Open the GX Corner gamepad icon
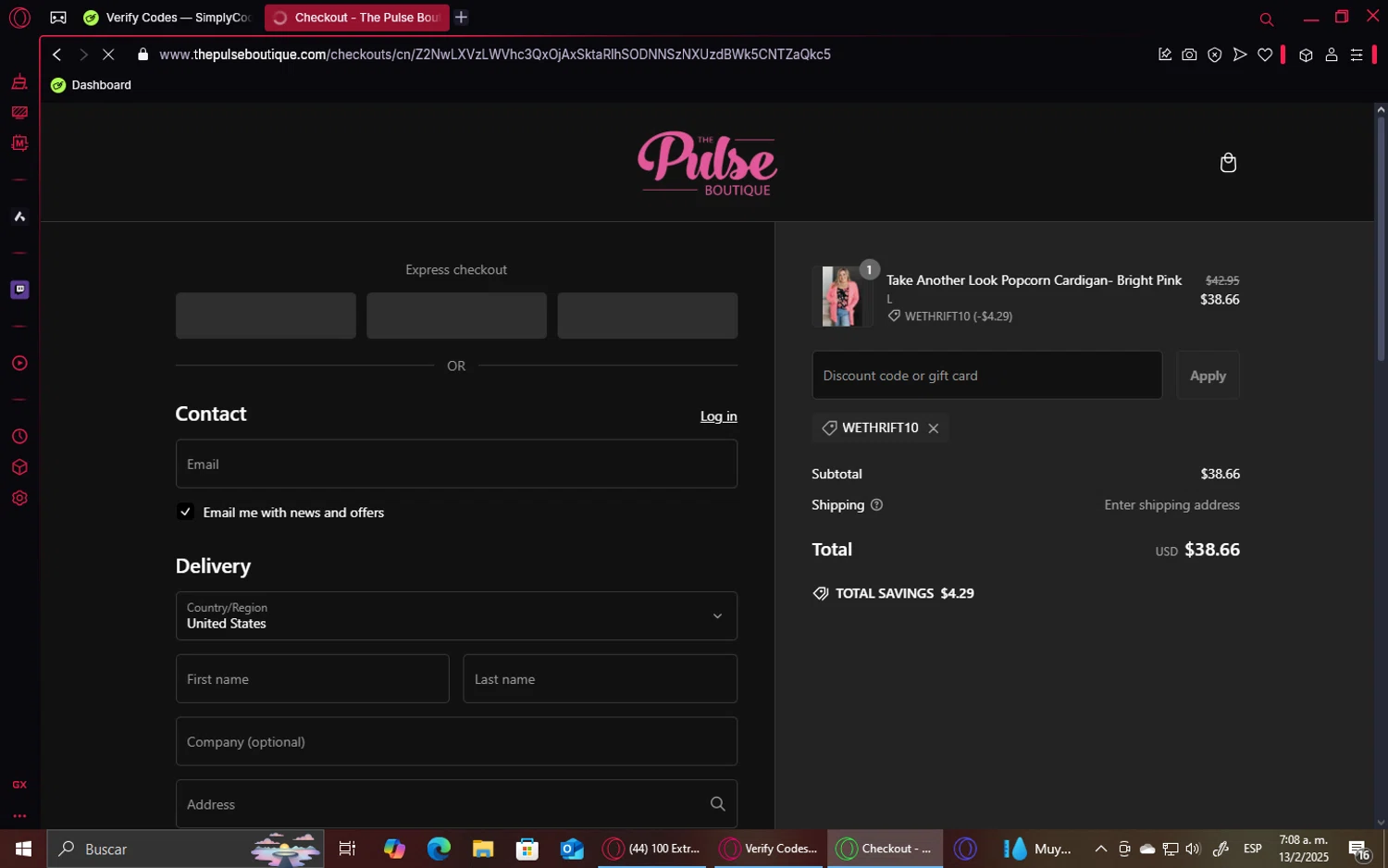Image resolution: width=1388 pixels, height=868 pixels. tap(58, 18)
